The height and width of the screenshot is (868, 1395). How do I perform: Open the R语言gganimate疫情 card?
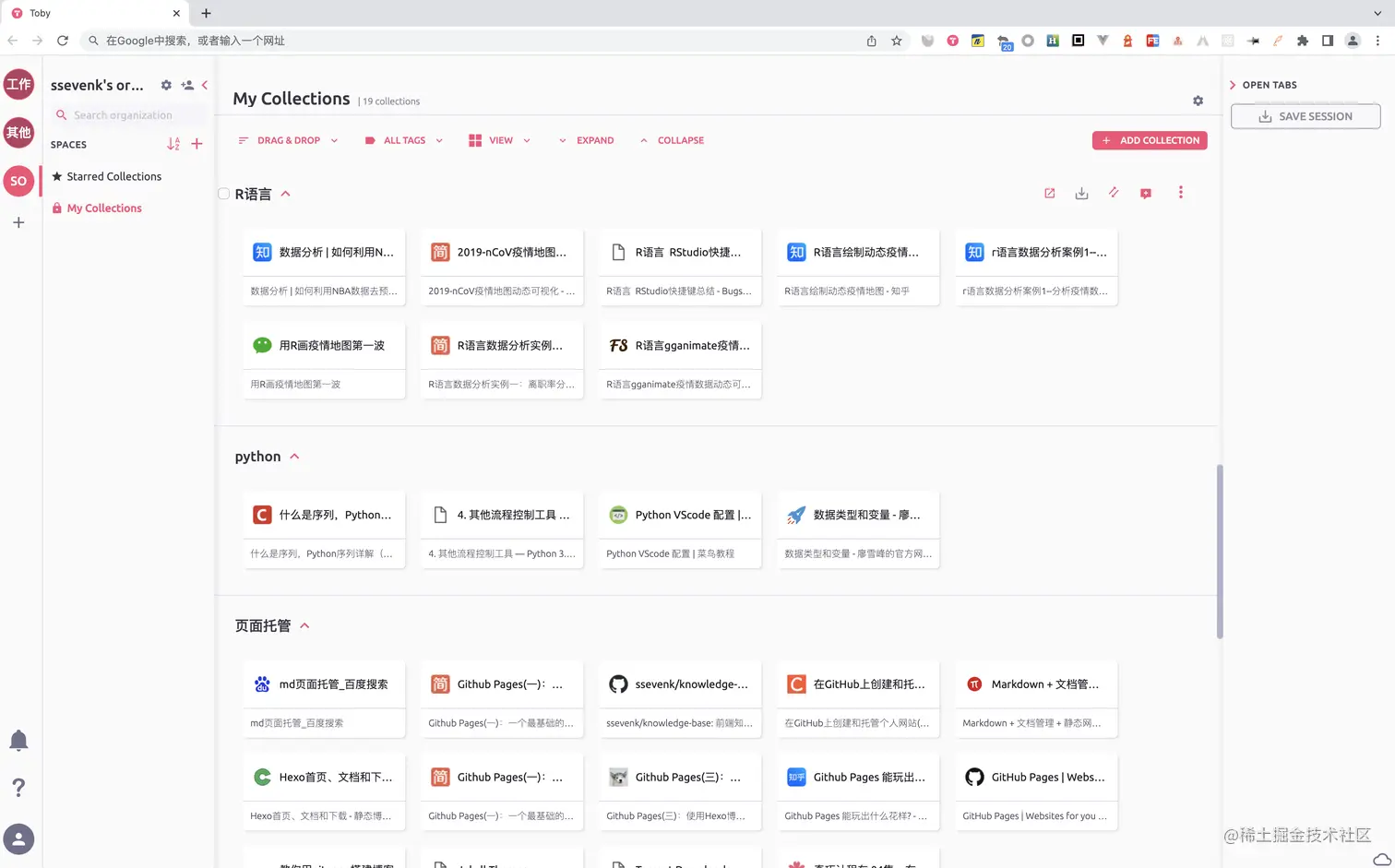pyautogui.click(x=680, y=360)
